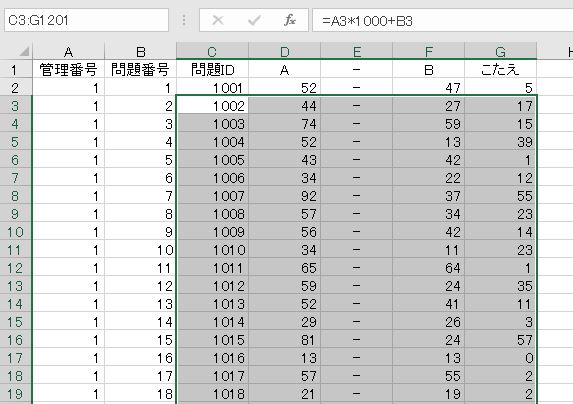
Task: Select column D header
Action: pos(284,52)
